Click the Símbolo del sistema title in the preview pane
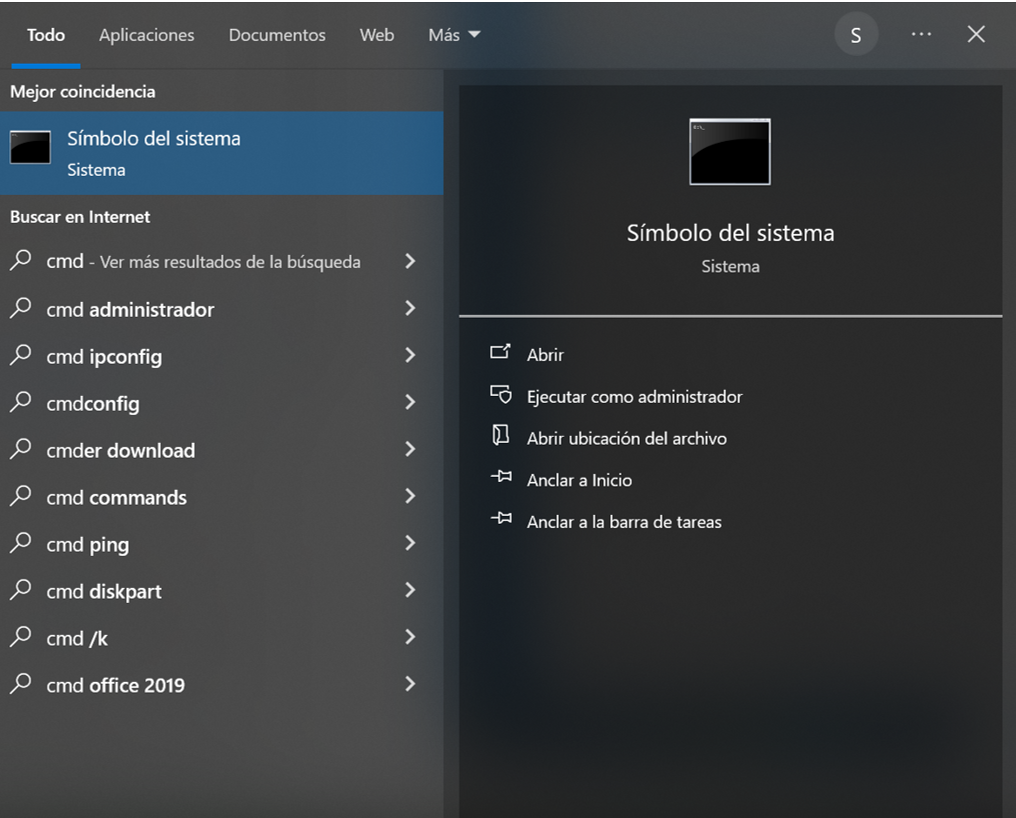 pyautogui.click(x=730, y=233)
